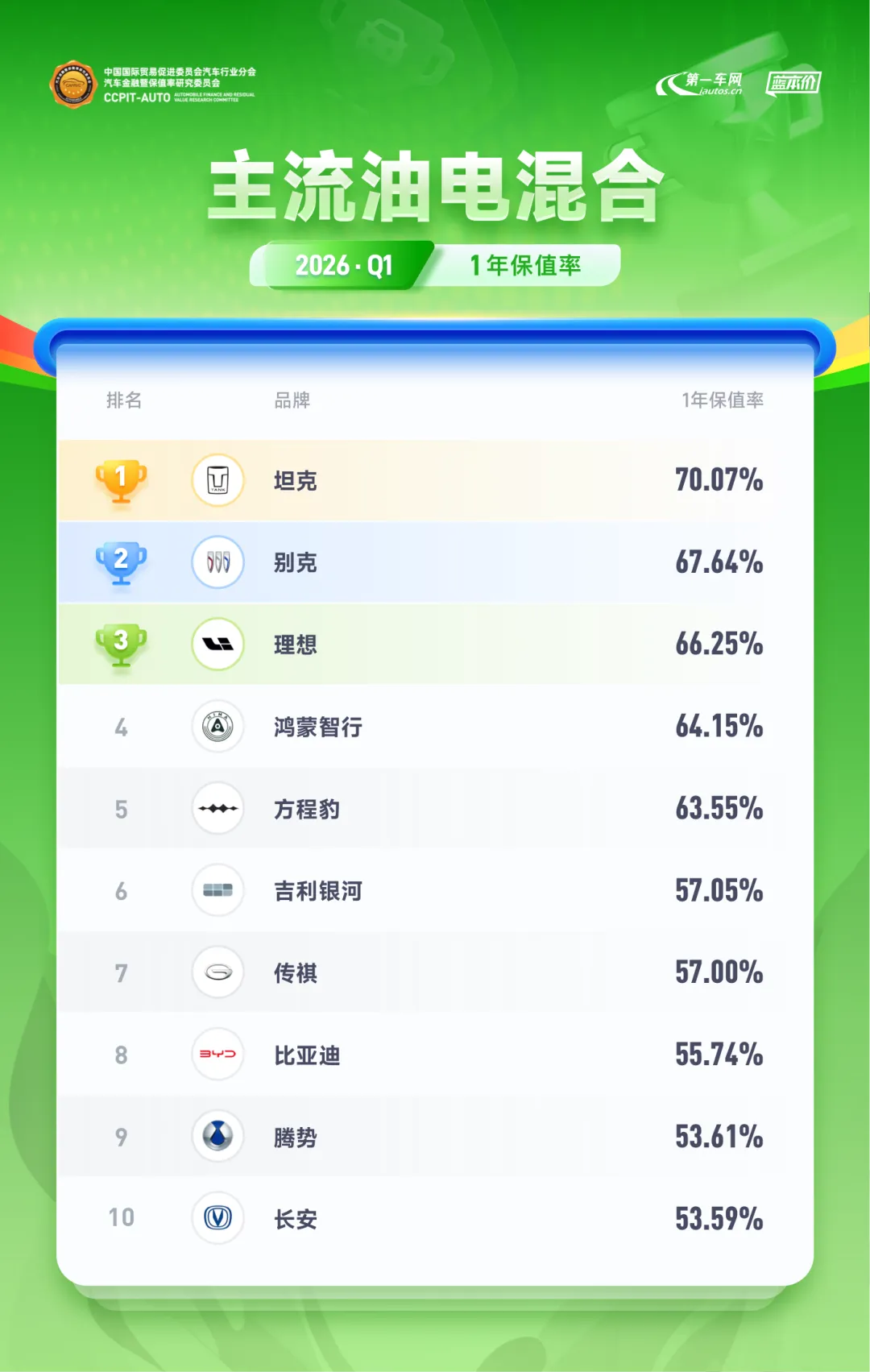This screenshot has height=1372, width=870.
Task: Click the 1年保值率 column header
Action: (x=723, y=400)
